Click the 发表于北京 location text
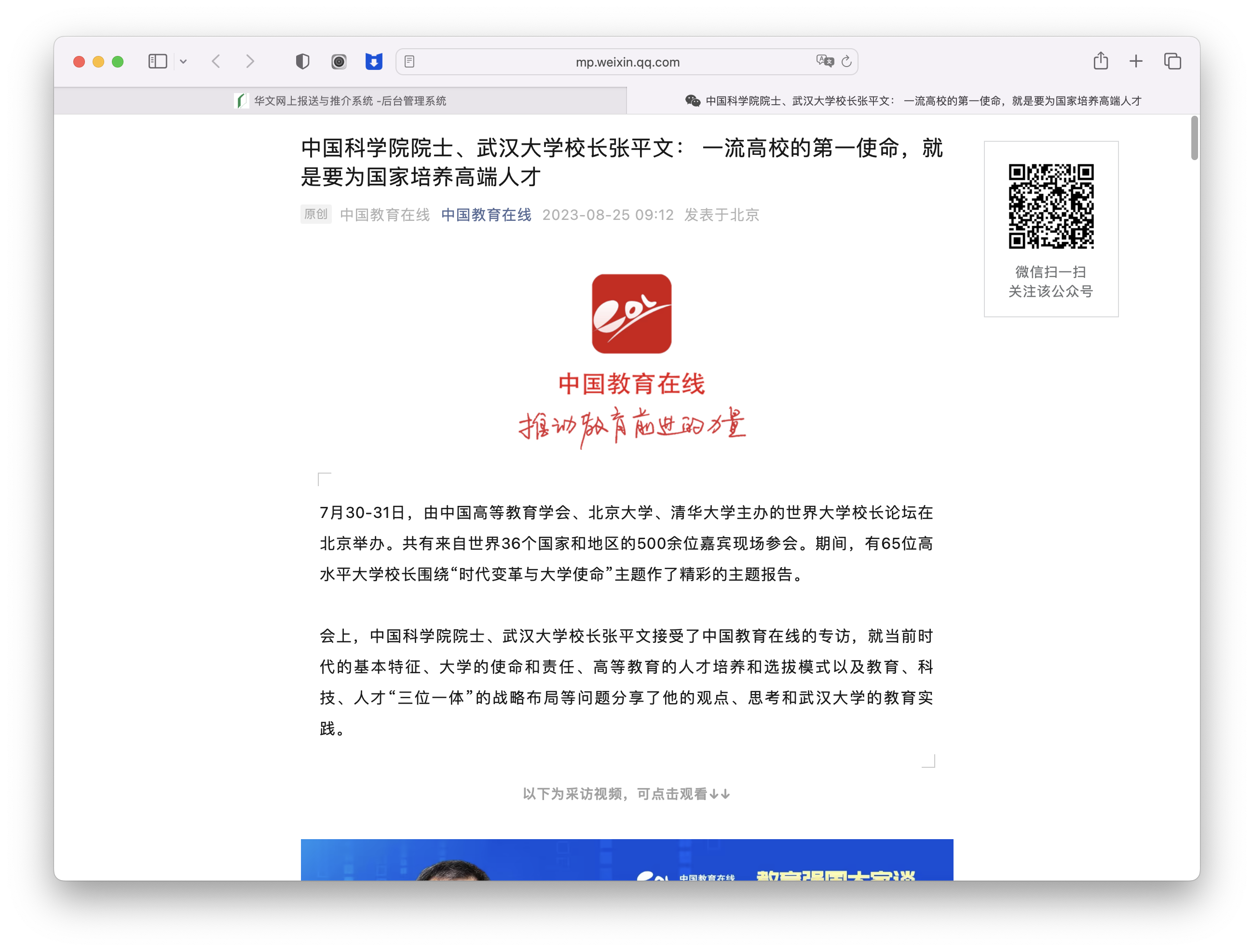1254x952 pixels. pyautogui.click(x=721, y=215)
